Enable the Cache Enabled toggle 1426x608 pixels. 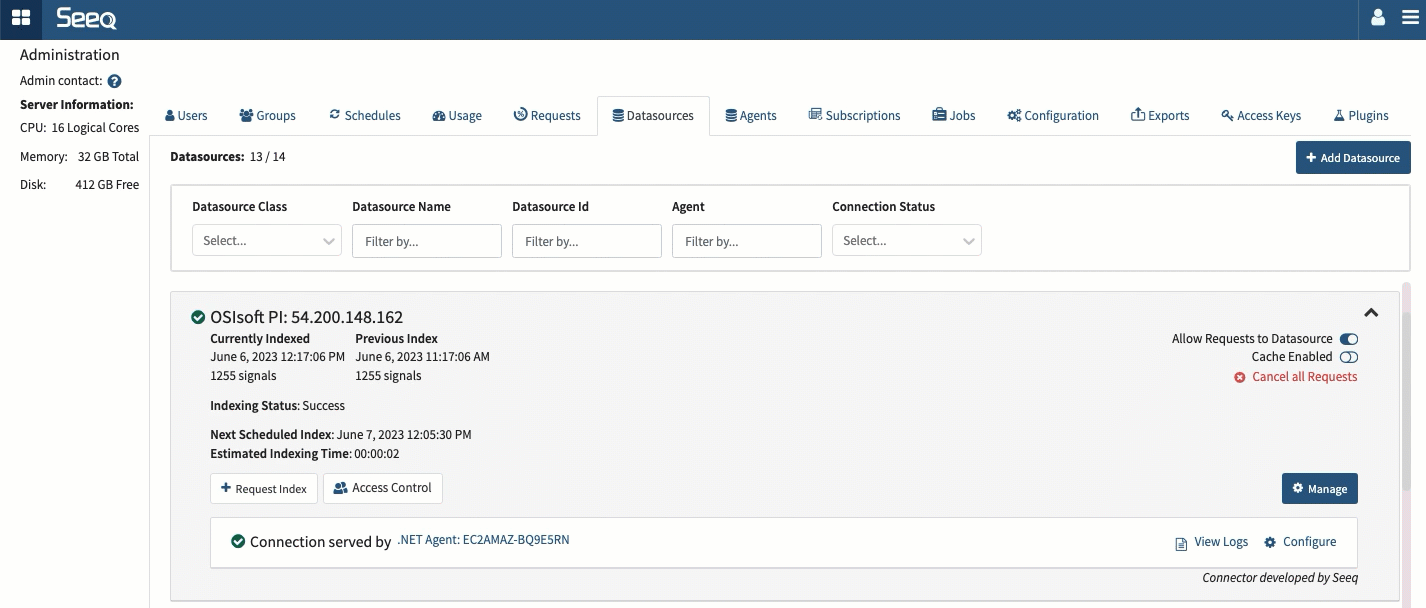(1348, 357)
